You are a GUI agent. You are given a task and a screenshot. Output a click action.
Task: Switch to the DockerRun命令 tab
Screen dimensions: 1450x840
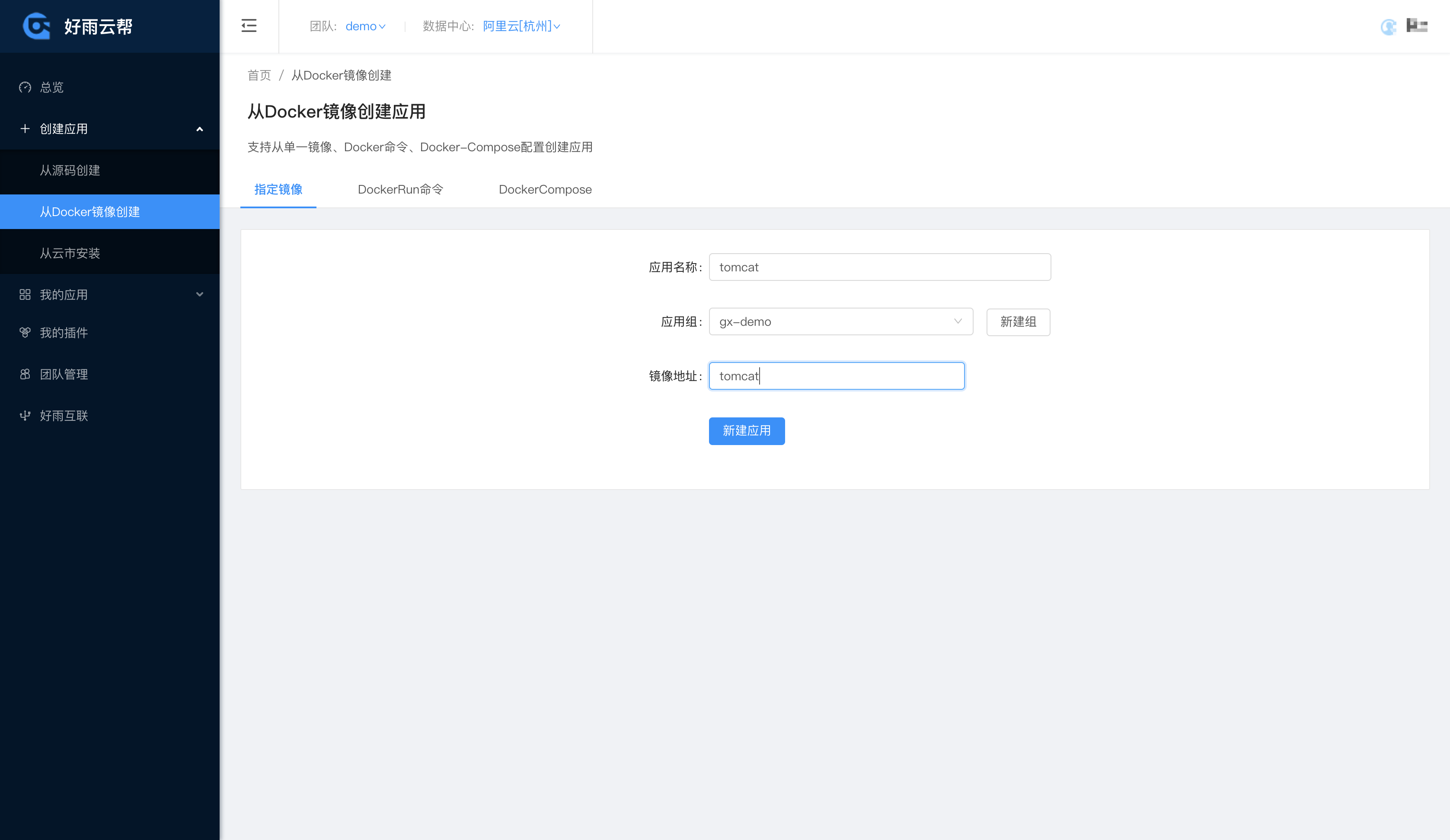click(400, 190)
